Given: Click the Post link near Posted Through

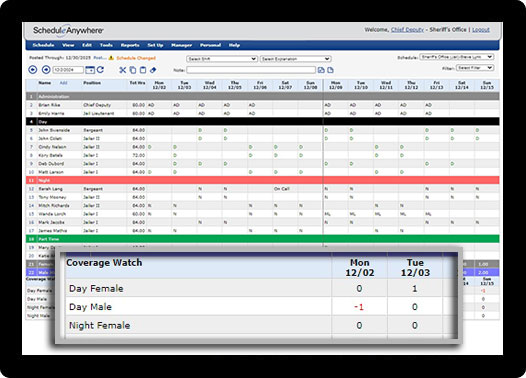Looking at the screenshot, I should (x=100, y=58).
